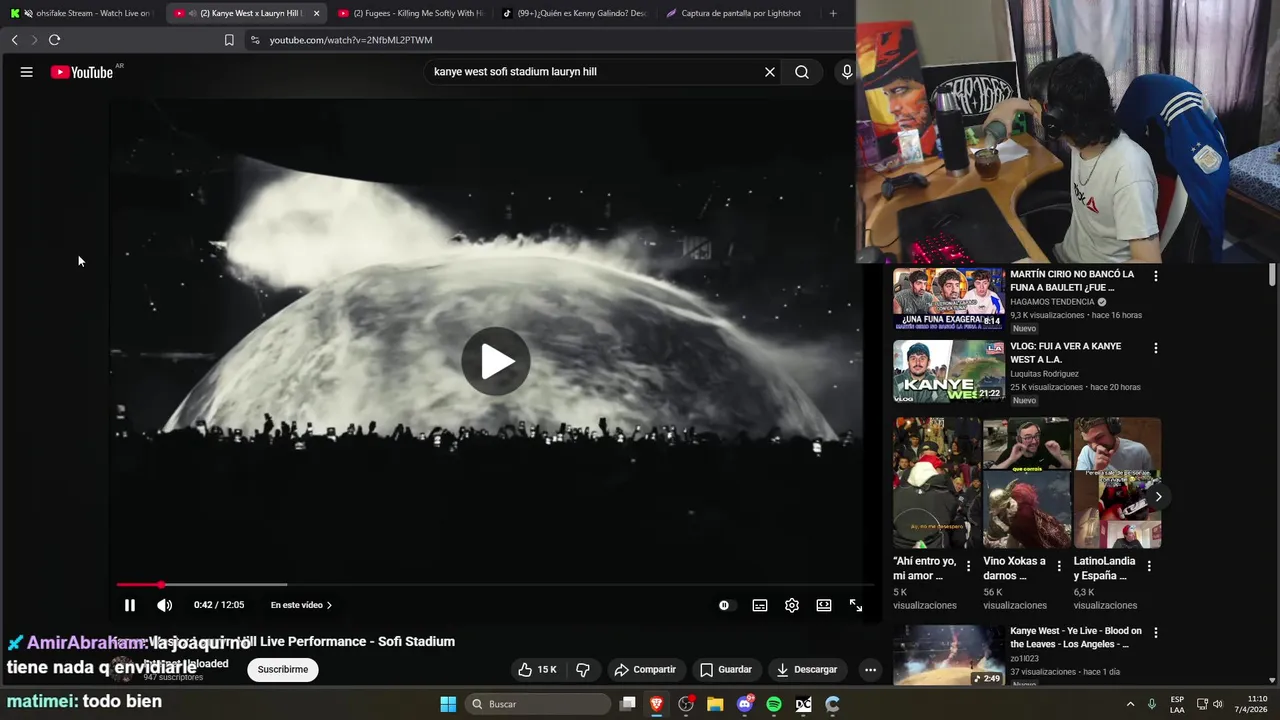This screenshot has height=720, width=1280.
Task: Click the Descargar download button
Action: tap(807, 669)
